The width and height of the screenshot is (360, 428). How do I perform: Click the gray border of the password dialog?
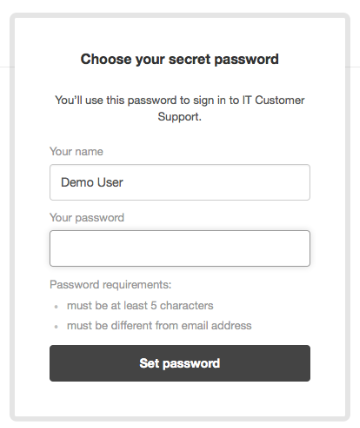[x=12, y=217]
